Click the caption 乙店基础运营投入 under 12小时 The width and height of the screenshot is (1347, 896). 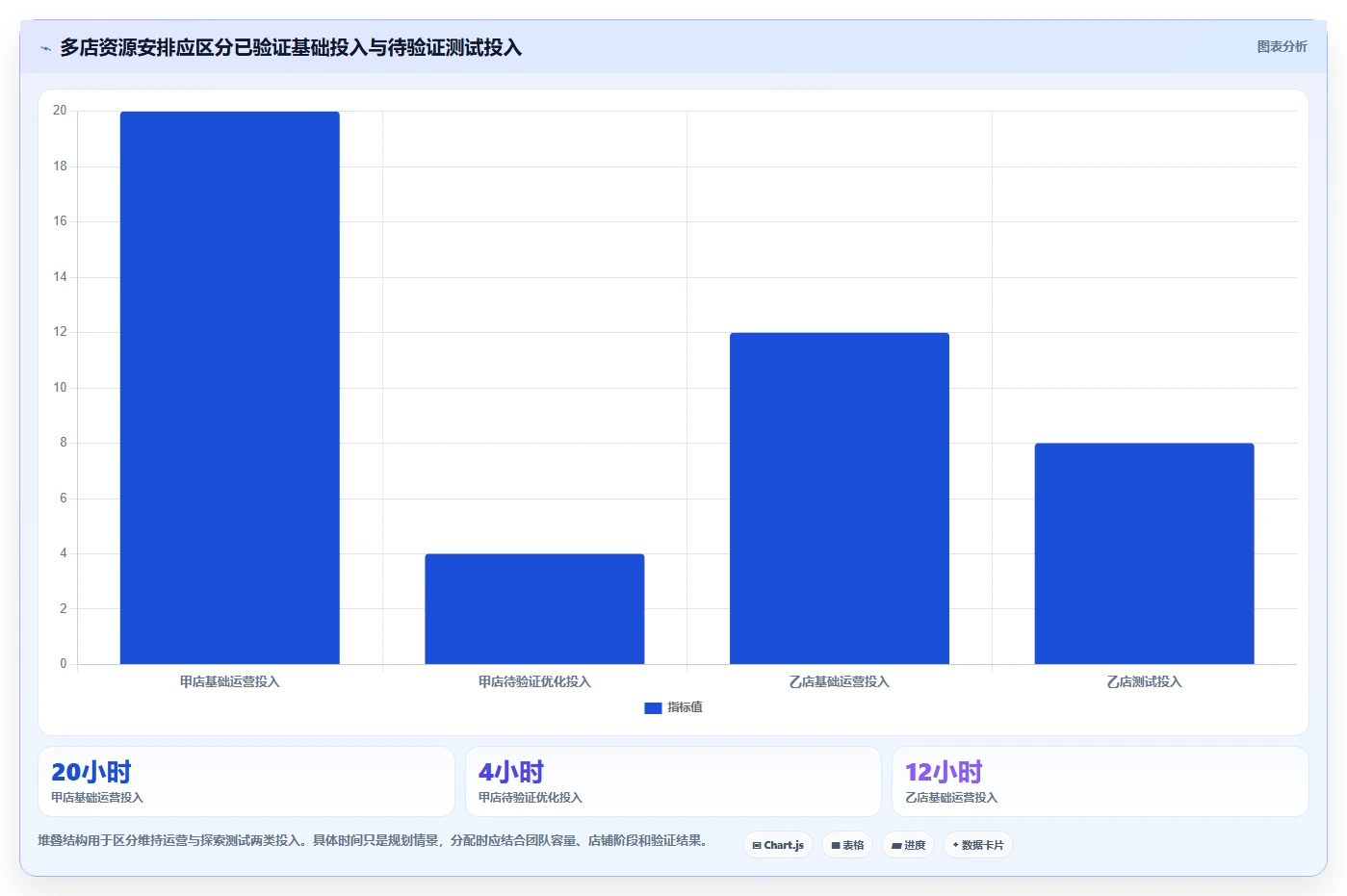[x=951, y=798]
